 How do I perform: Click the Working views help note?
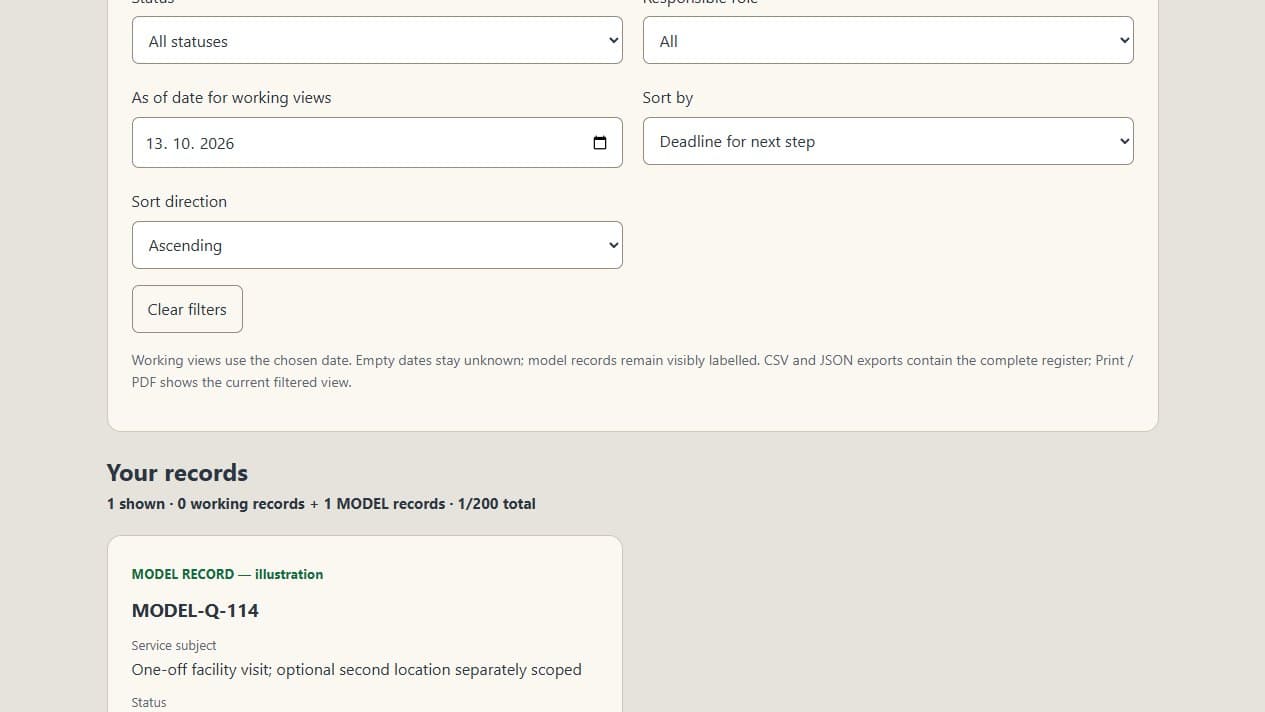pos(632,371)
